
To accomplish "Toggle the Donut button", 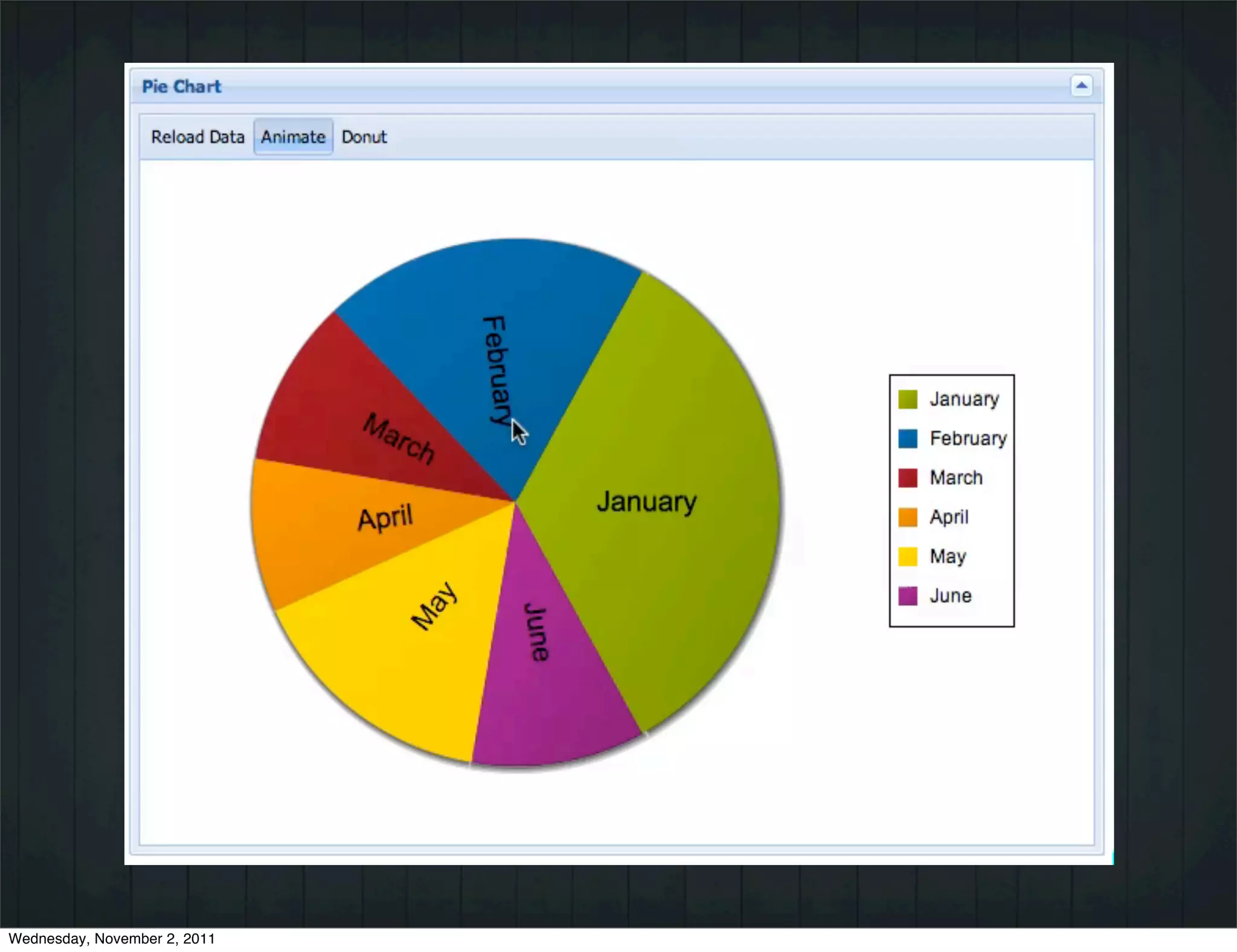I will coord(364,137).
